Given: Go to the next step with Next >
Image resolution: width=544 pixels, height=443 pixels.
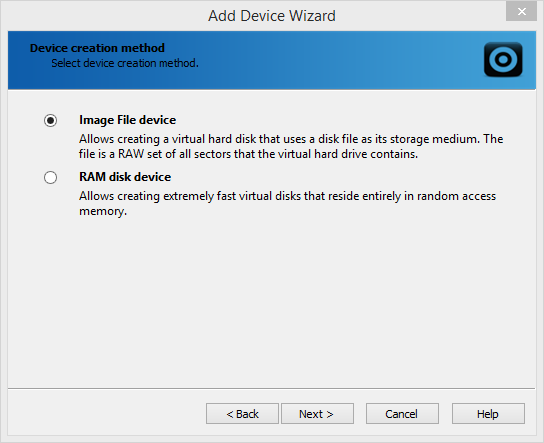Looking at the screenshot, I should coord(317,414).
